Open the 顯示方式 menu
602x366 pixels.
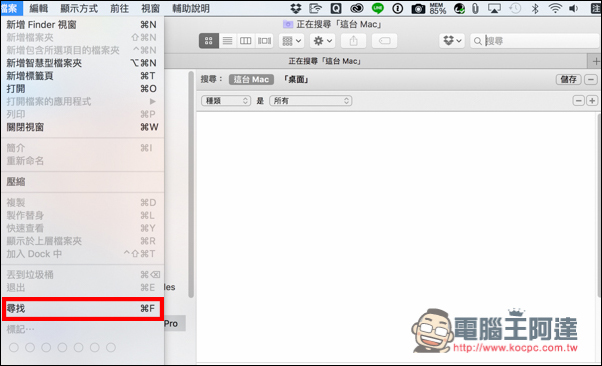[79, 8]
